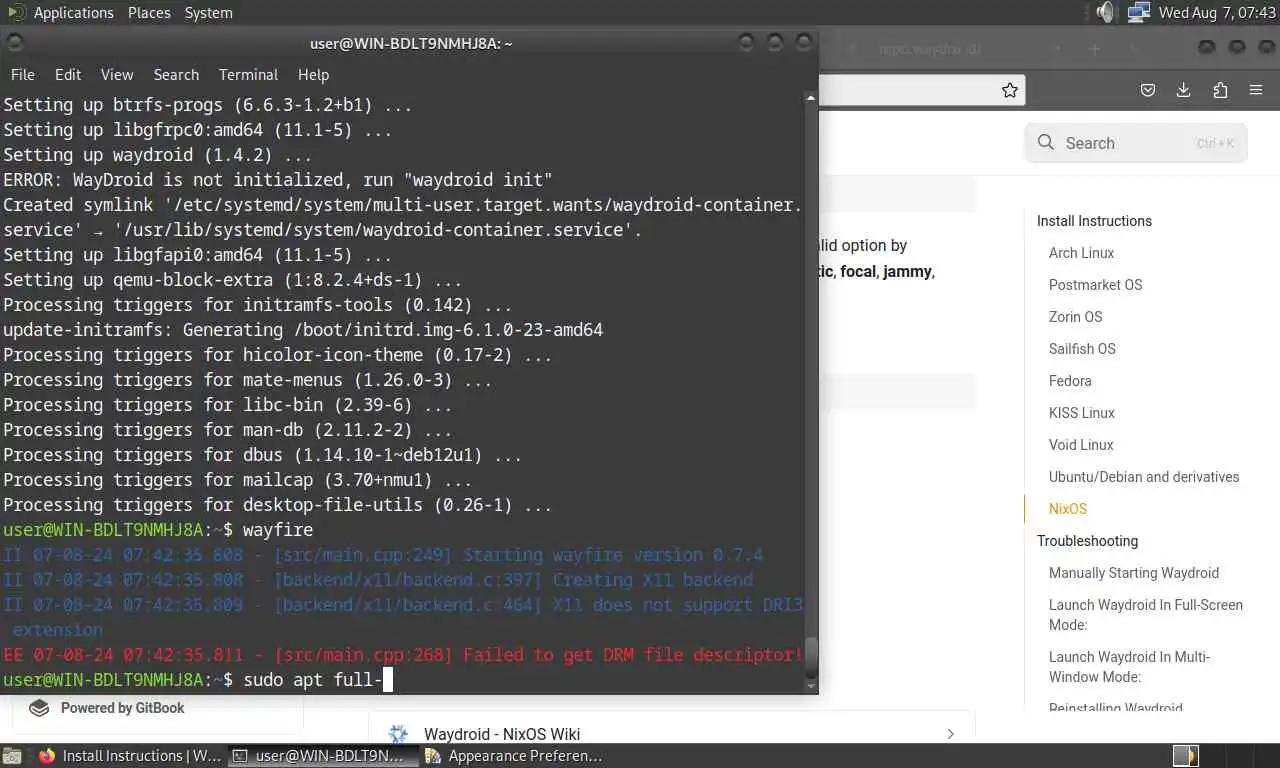This screenshot has height=768, width=1280.
Task: Click the volume speaker icon in the panel
Action: [x=1105, y=13]
